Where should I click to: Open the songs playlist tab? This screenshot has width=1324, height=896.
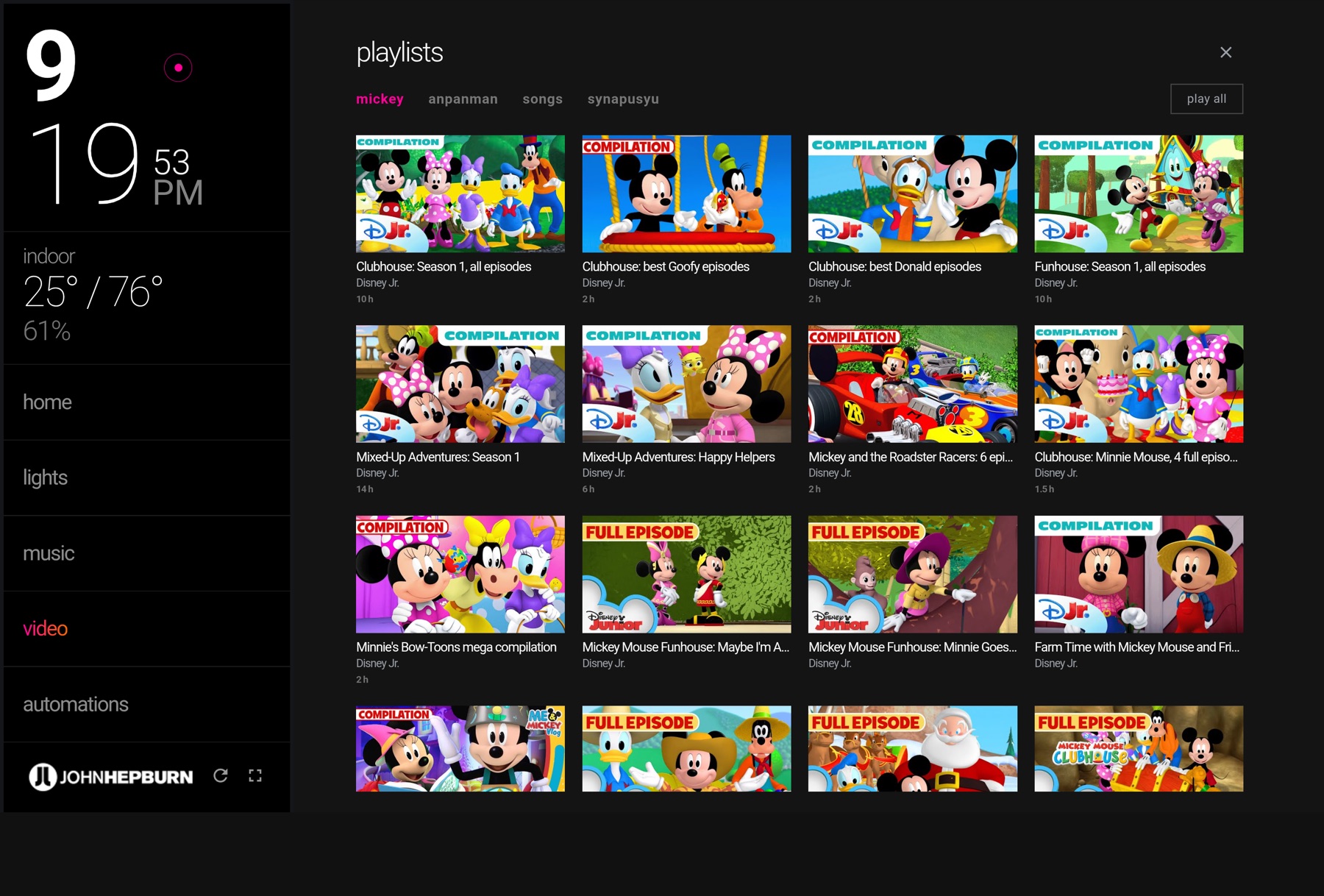point(542,99)
